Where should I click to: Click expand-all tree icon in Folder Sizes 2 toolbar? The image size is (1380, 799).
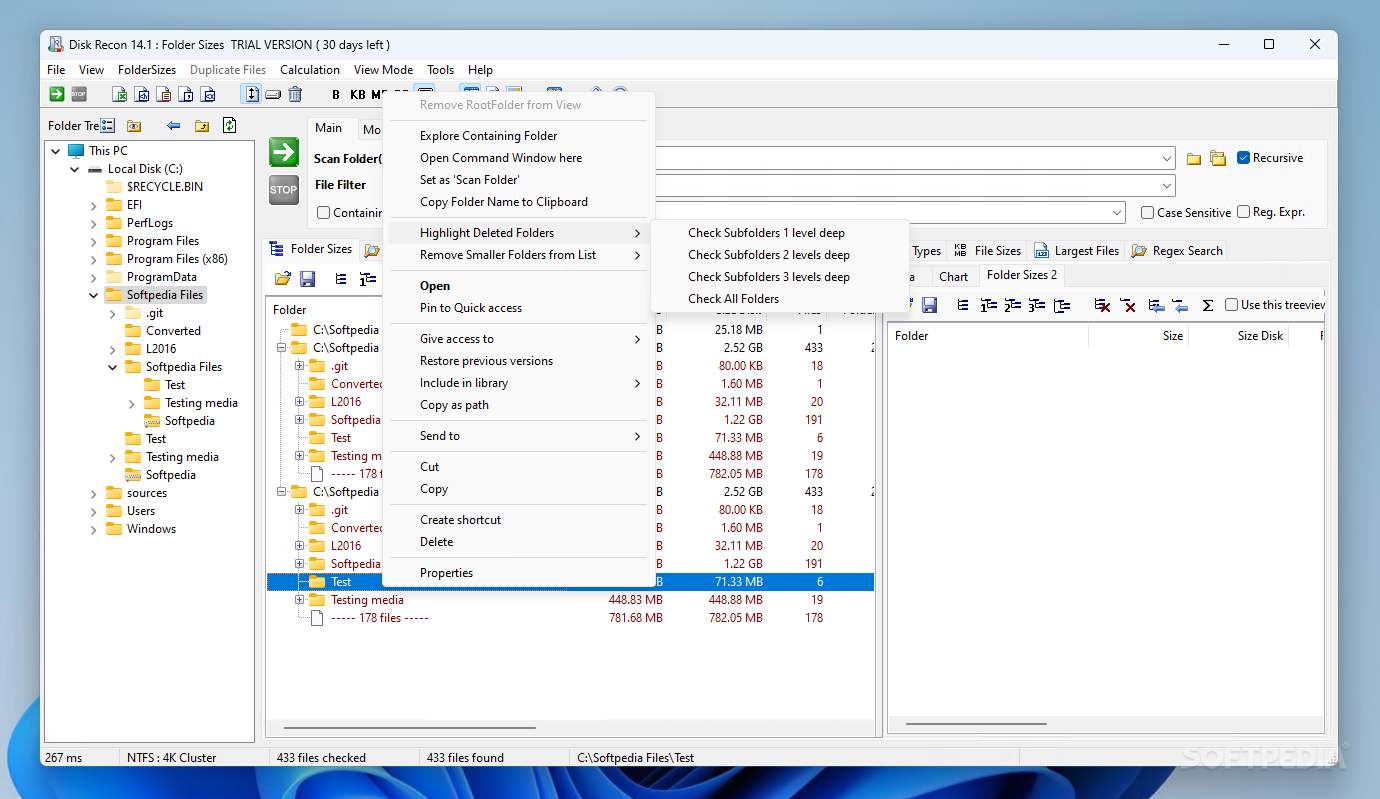tap(963, 305)
